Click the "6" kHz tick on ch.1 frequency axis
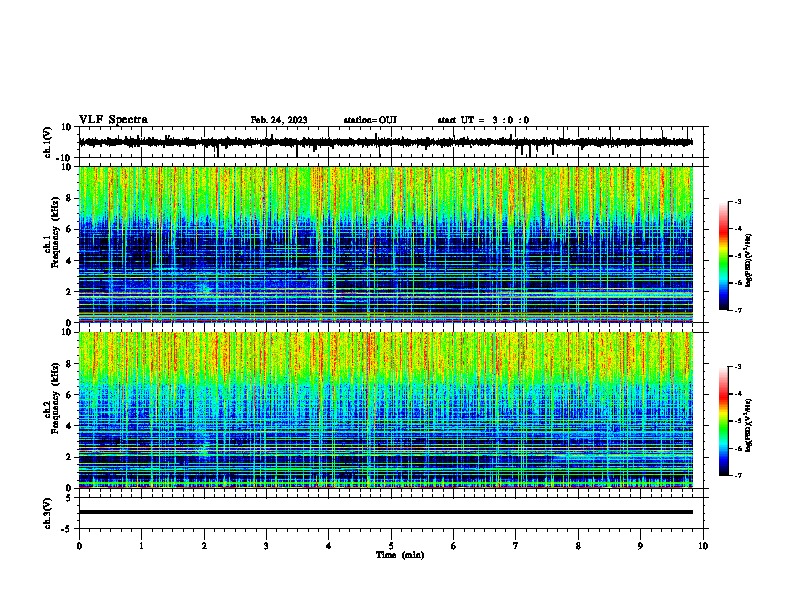792x612 pixels. pos(70,229)
